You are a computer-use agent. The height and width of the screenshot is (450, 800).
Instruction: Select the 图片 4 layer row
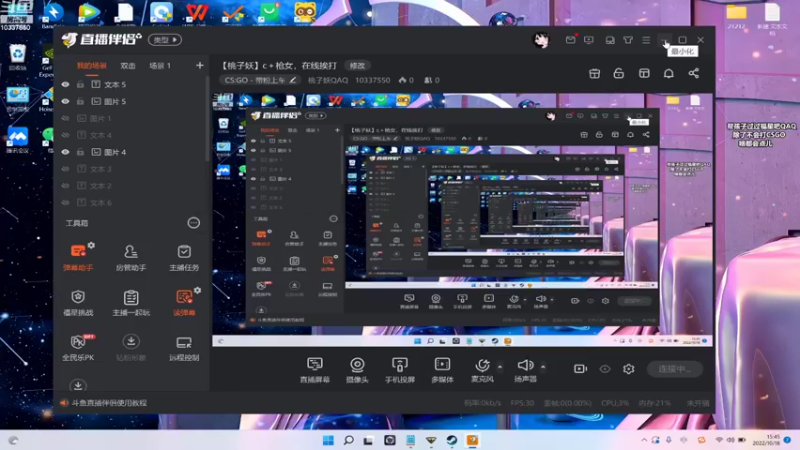[x=131, y=152]
